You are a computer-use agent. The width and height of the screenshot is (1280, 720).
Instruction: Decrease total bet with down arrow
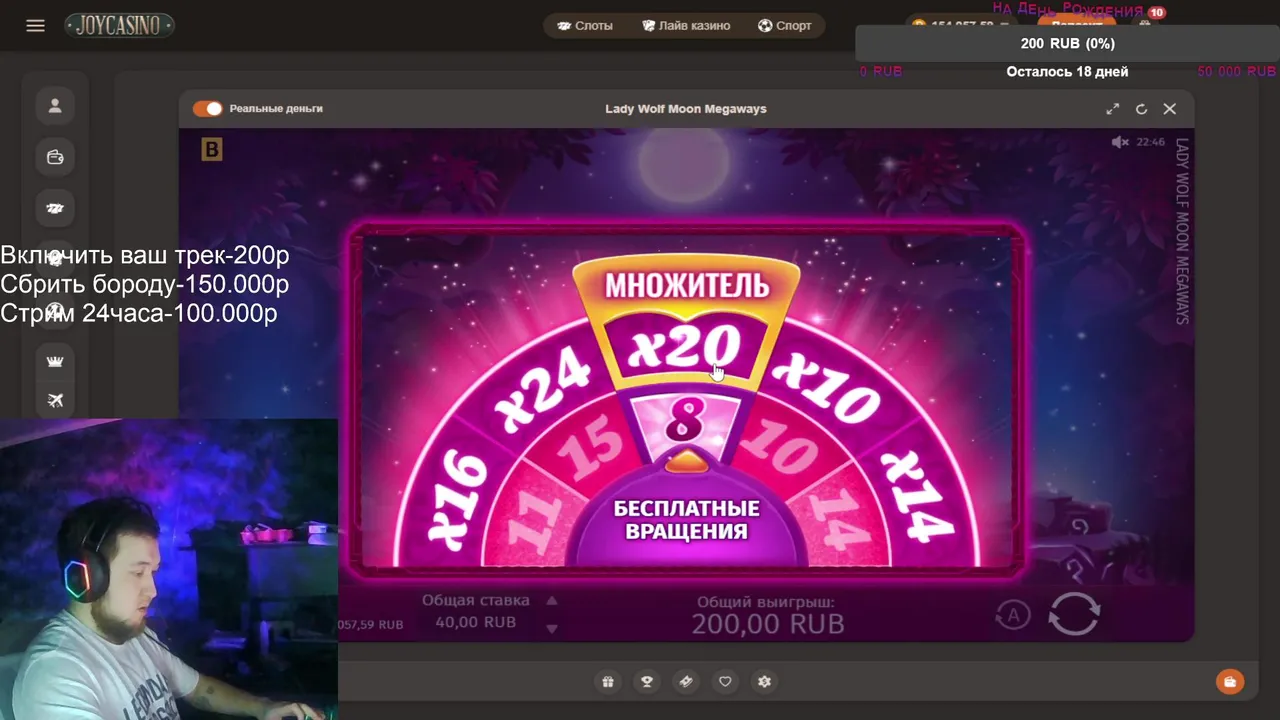(551, 628)
